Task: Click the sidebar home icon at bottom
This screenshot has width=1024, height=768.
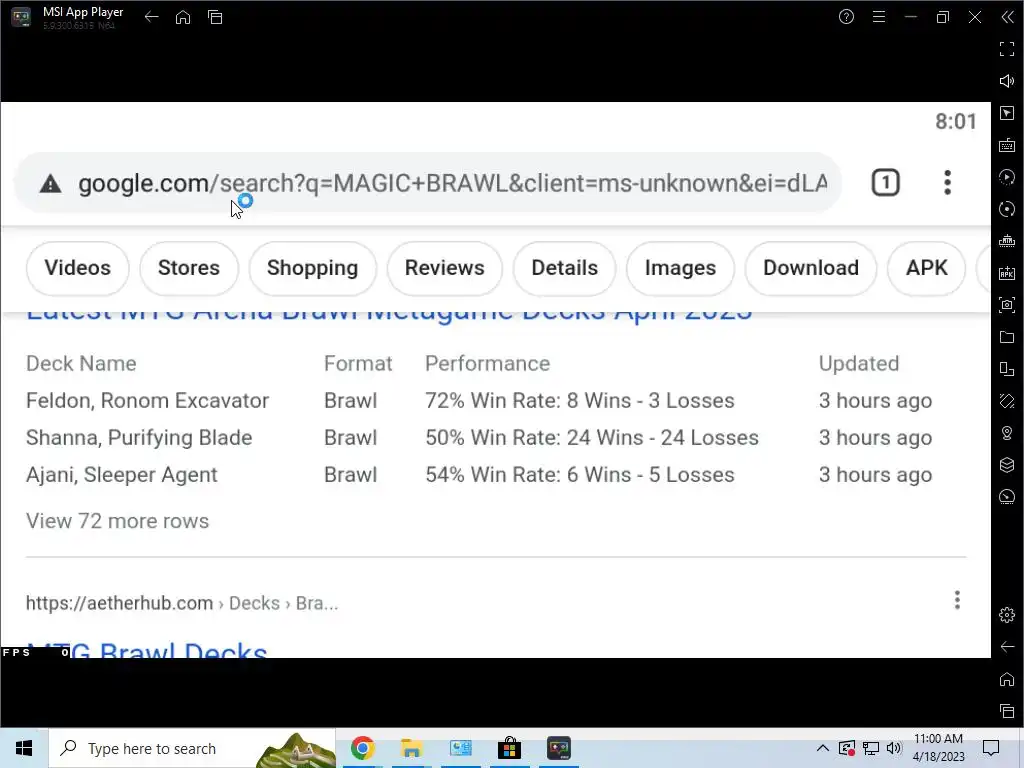Action: (x=1007, y=679)
